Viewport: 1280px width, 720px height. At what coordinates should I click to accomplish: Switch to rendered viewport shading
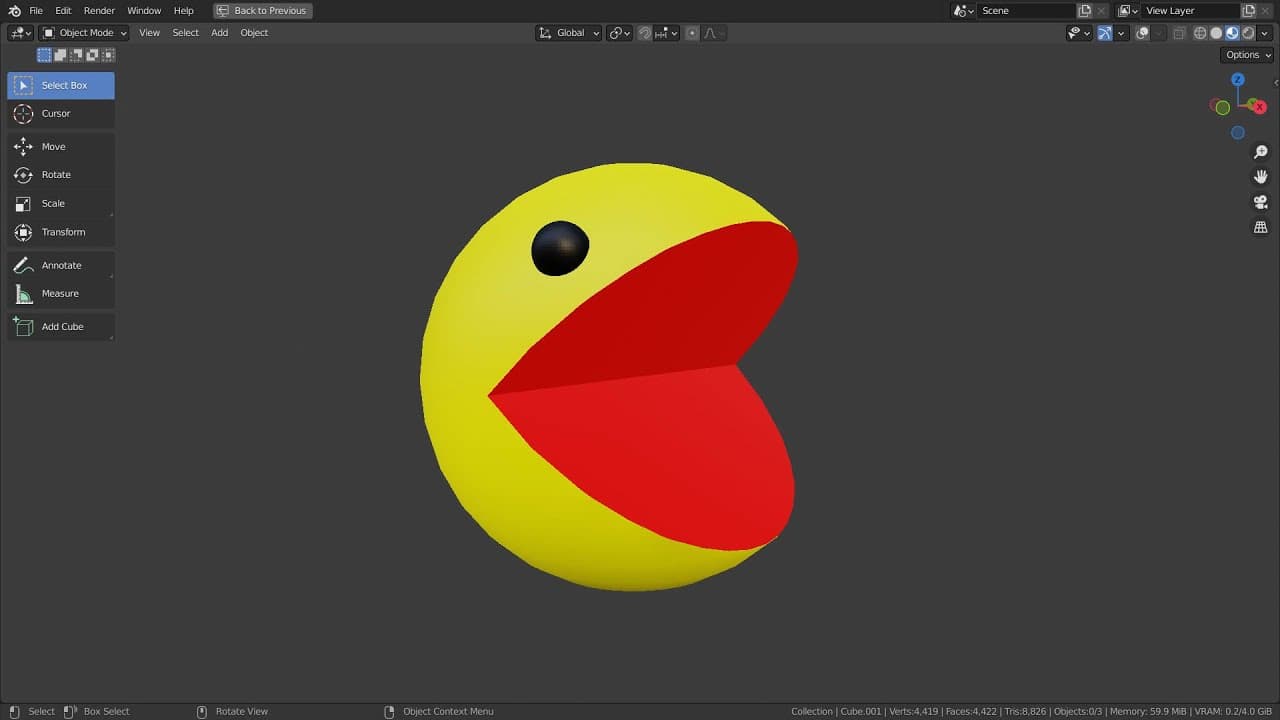[1248, 33]
